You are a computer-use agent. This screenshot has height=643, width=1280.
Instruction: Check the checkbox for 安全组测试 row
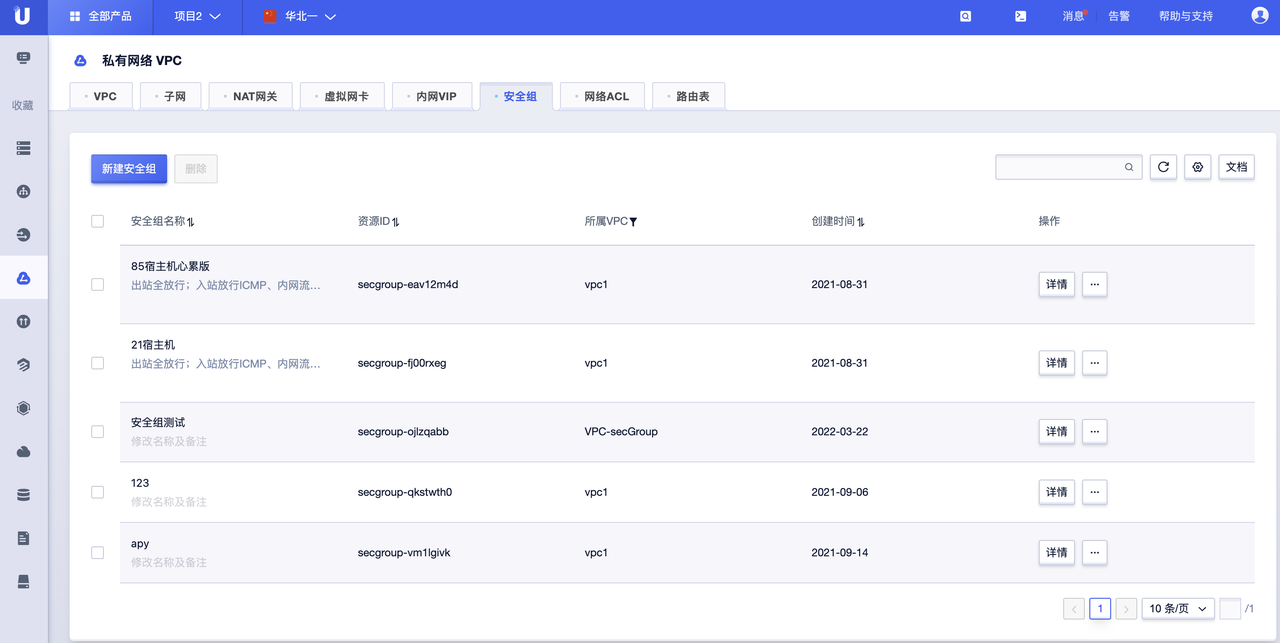(97, 431)
